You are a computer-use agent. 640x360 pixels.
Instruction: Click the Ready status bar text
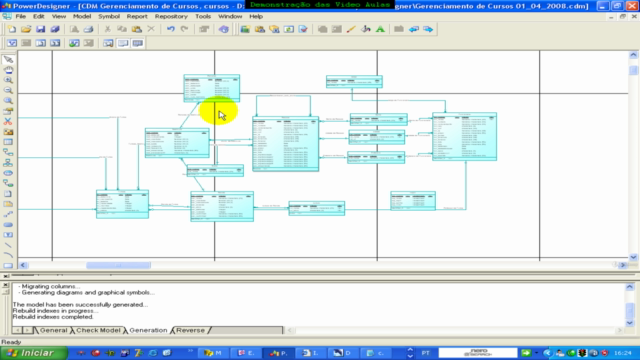tap(11, 342)
